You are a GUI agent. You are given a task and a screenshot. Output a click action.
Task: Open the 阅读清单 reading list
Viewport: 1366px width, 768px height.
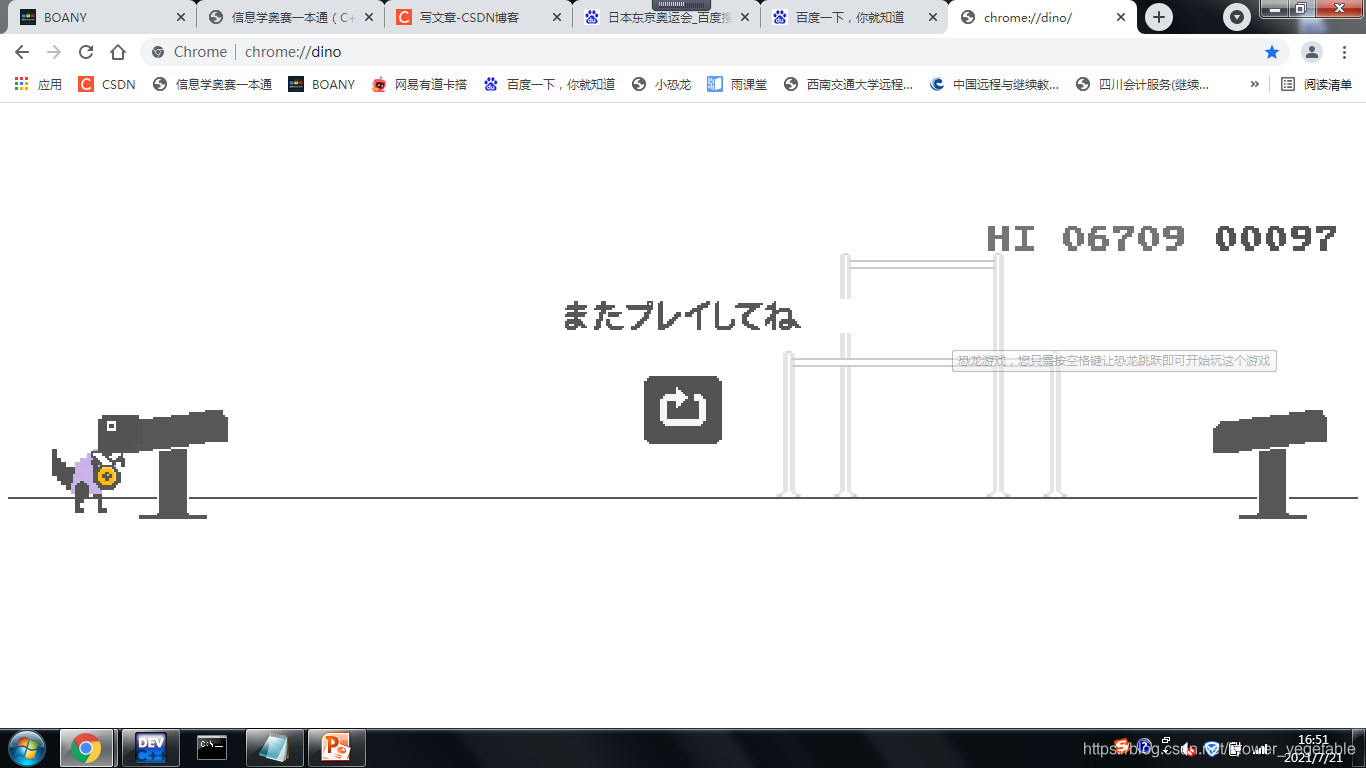pyautogui.click(x=1317, y=84)
